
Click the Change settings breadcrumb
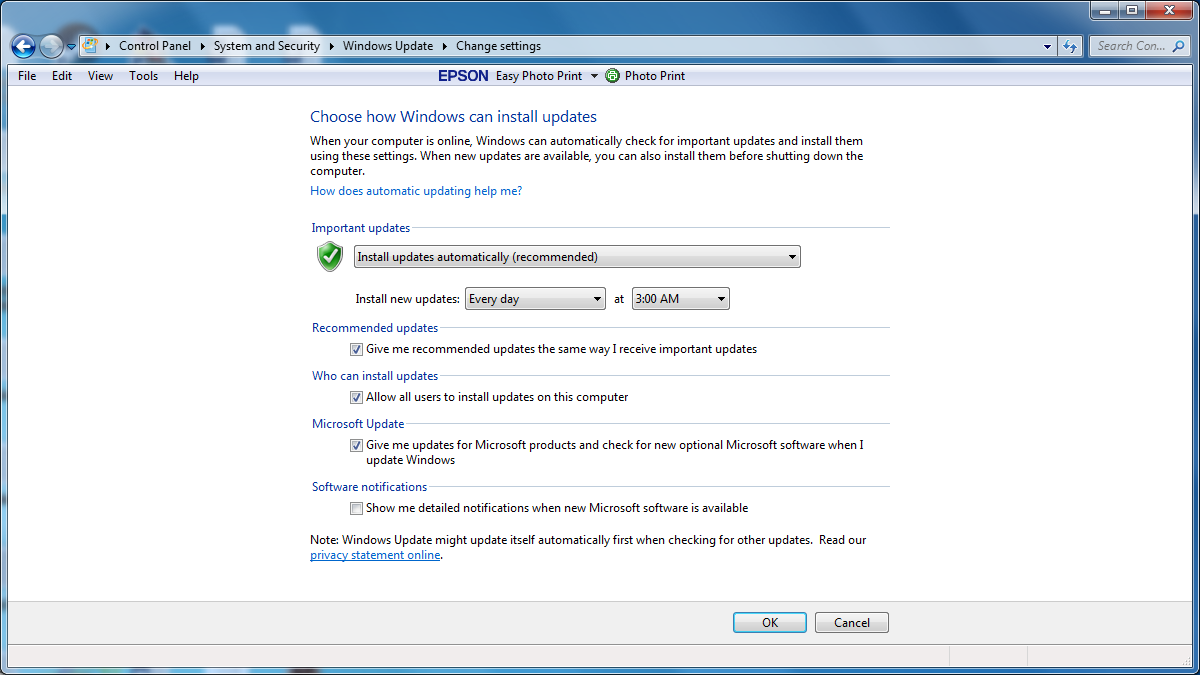498,46
